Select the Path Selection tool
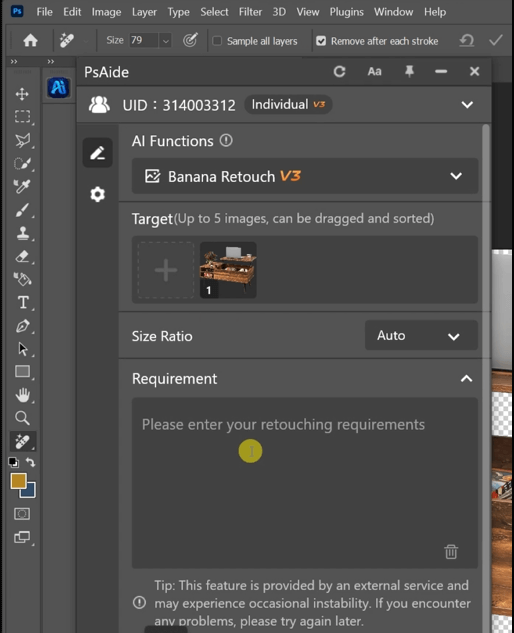Image resolution: width=514 pixels, height=633 pixels. pos(22,349)
